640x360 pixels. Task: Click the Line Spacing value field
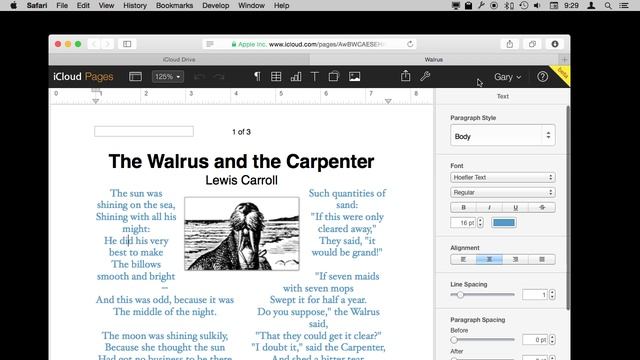[x=535, y=294]
